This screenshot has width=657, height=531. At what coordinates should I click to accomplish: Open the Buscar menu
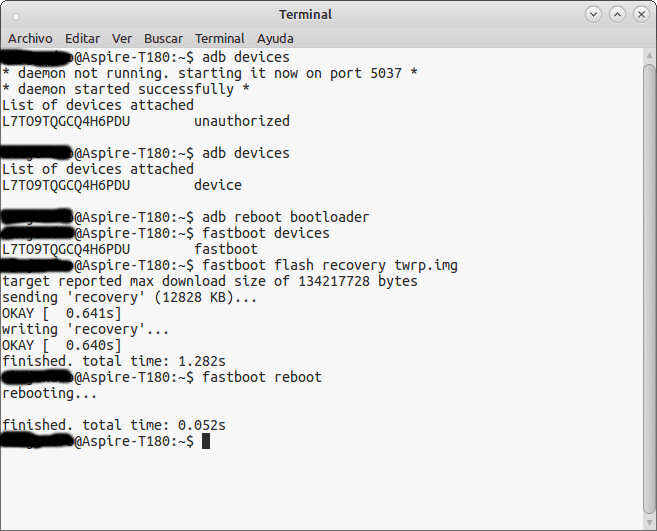tap(163, 39)
